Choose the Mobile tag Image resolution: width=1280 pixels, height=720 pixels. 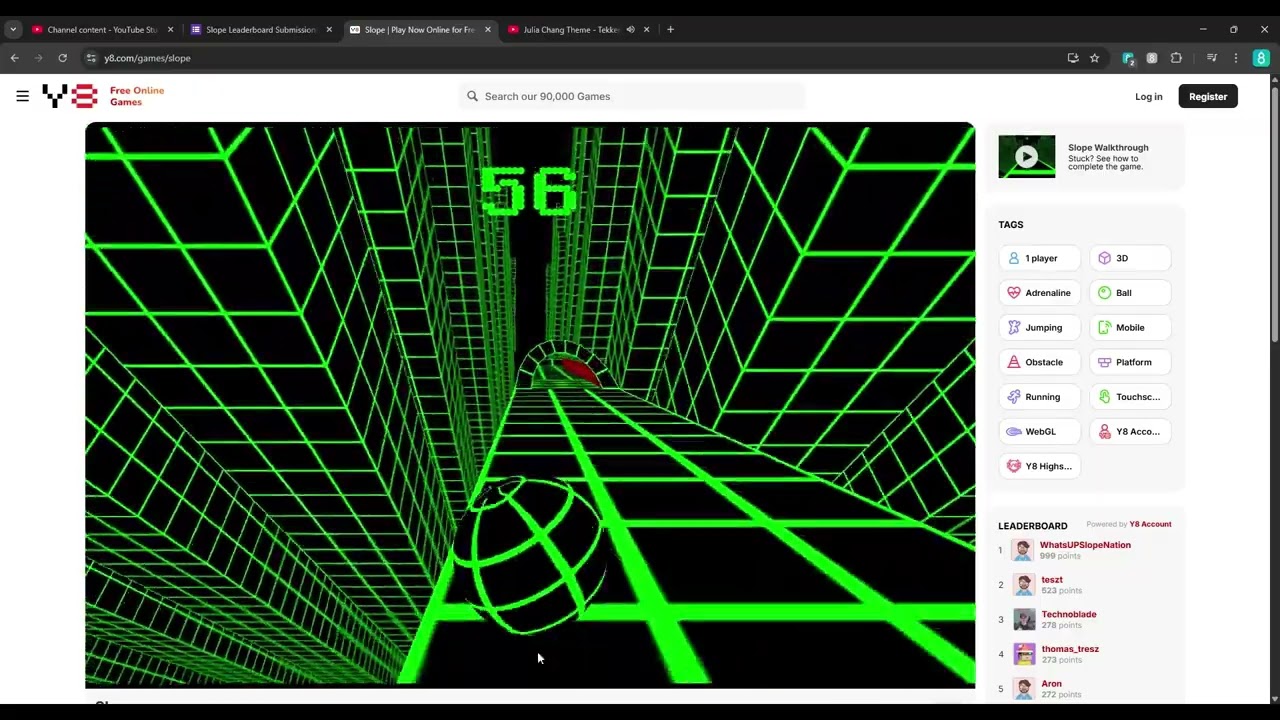[1130, 327]
